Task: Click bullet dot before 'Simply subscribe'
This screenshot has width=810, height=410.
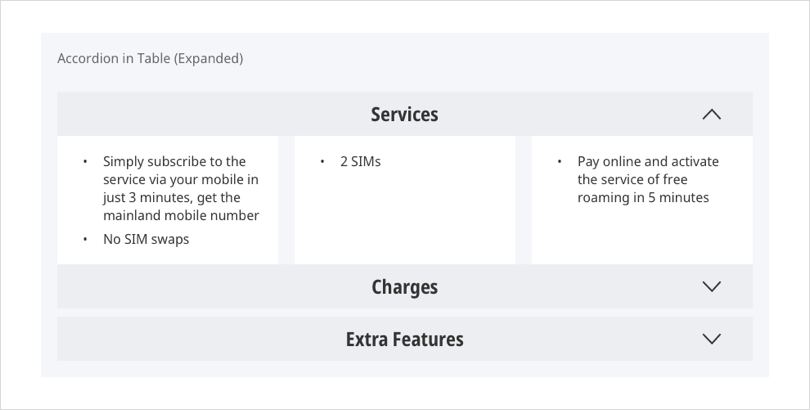Action: pos(86,161)
